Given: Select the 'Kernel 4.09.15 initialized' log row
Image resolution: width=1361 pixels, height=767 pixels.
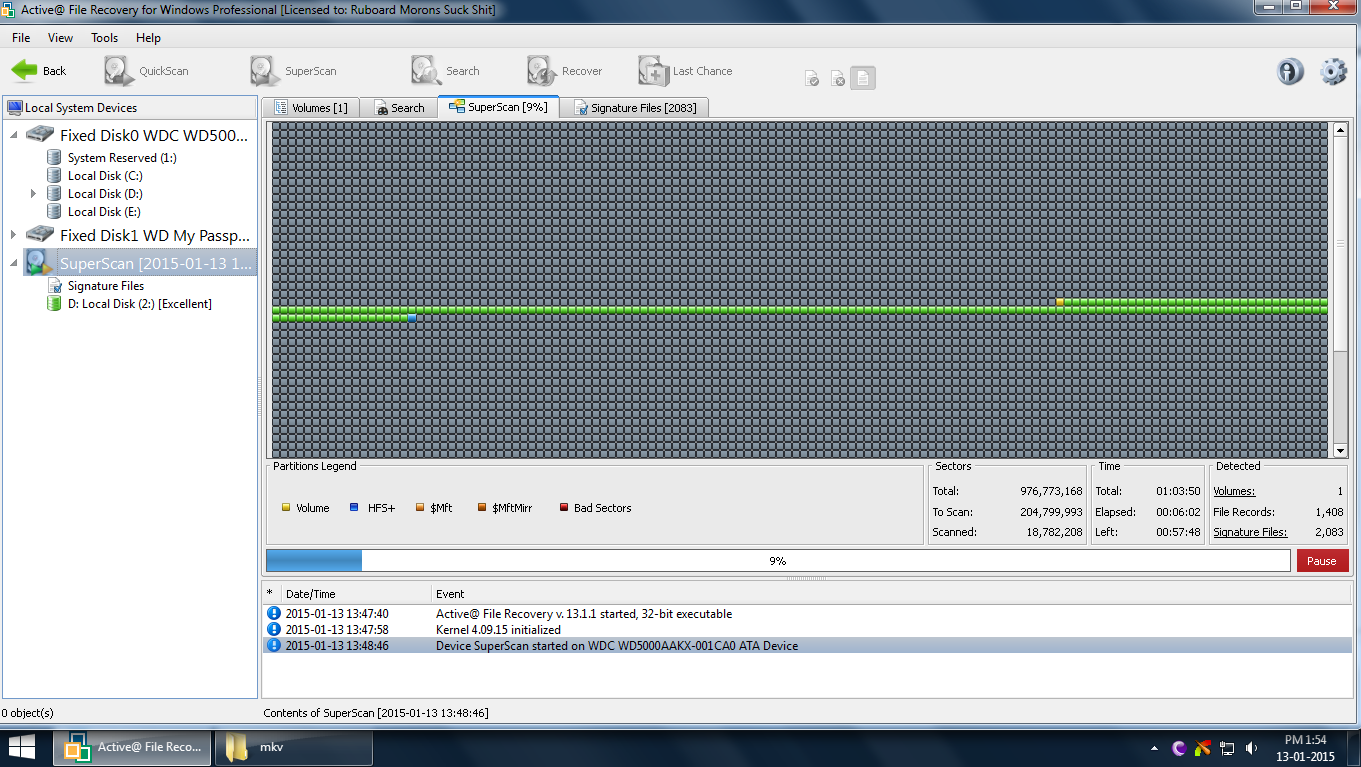Looking at the screenshot, I should pos(807,630).
